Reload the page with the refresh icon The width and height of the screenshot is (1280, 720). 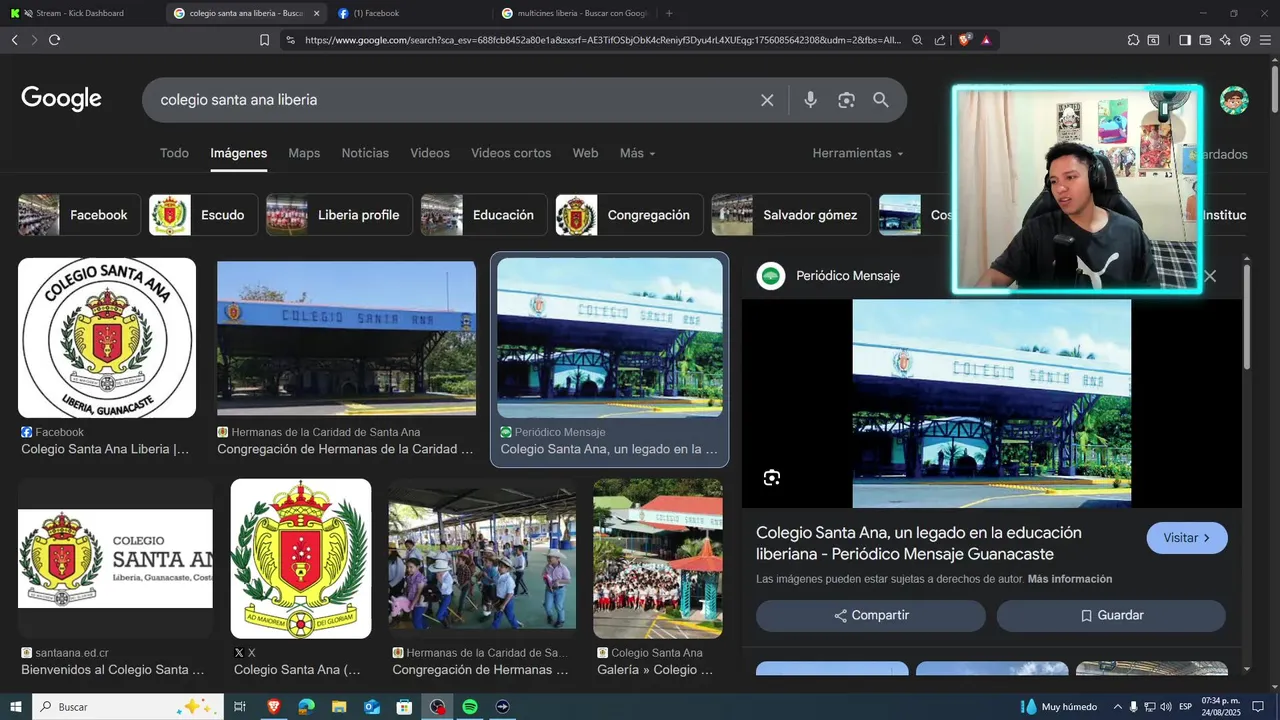[54, 40]
